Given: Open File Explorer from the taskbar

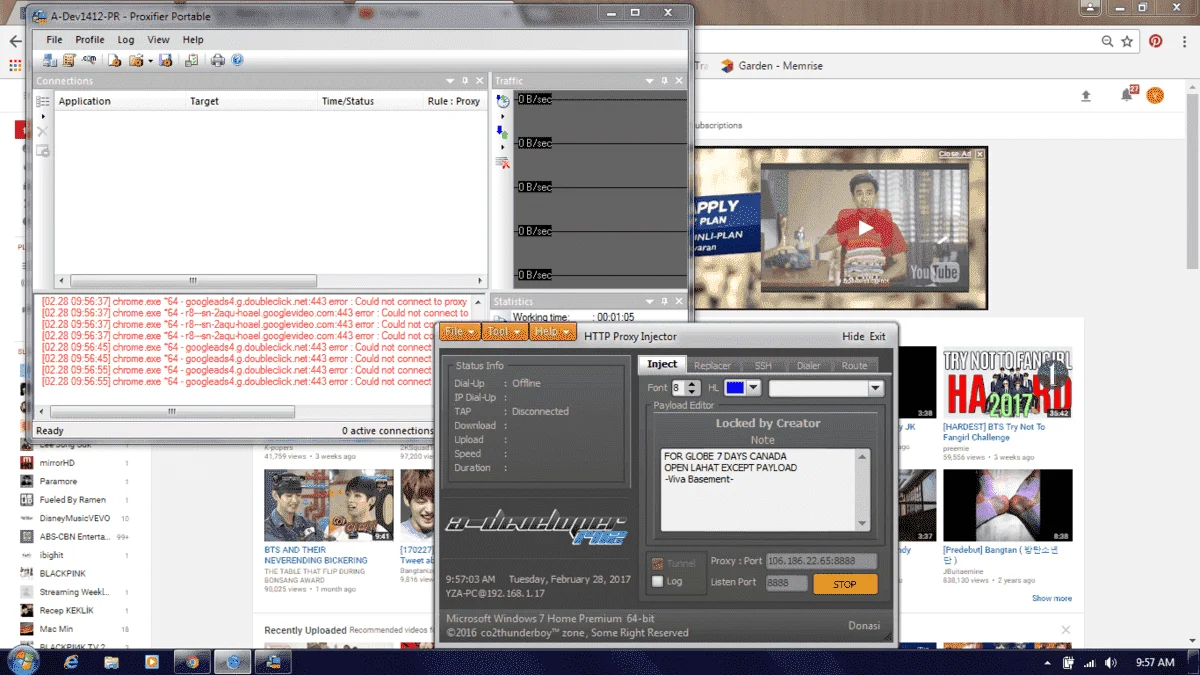Looking at the screenshot, I should (112, 661).
